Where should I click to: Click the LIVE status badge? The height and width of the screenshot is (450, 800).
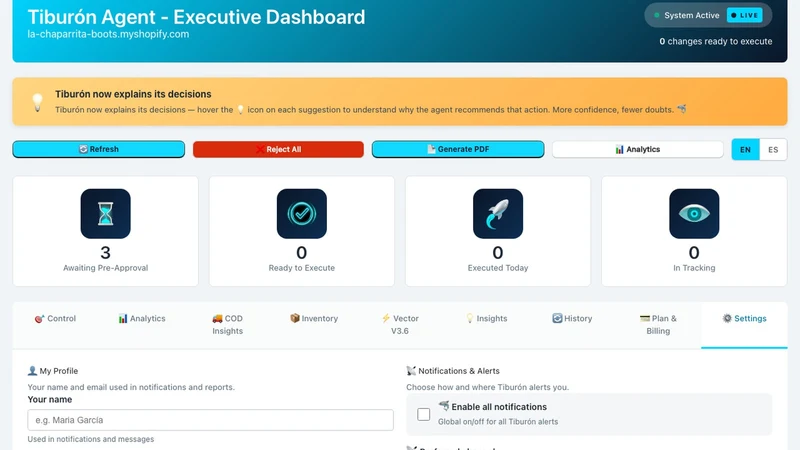point(744,15)
